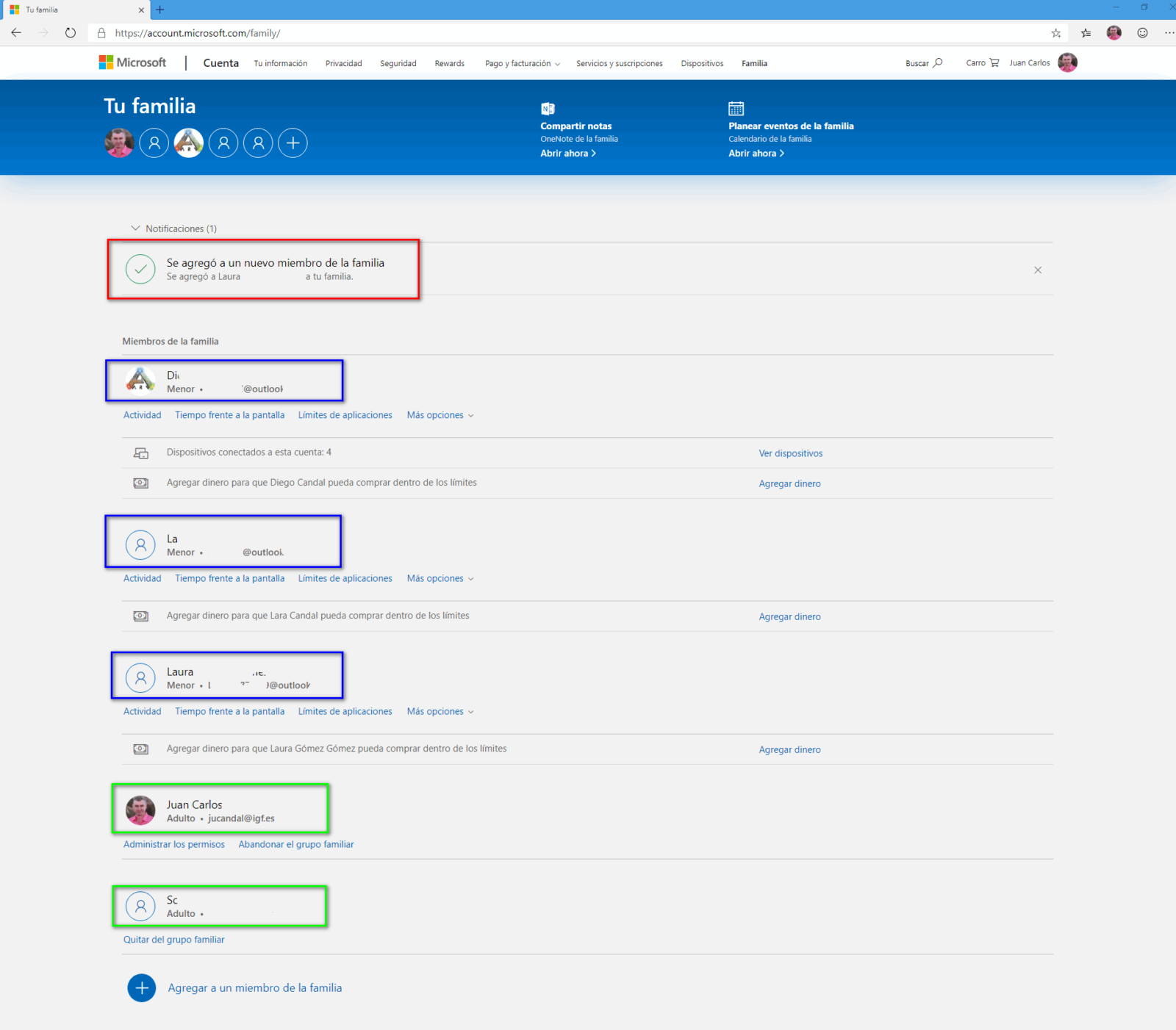Refresh the page in browser
1176x1030 pixels.
pos(71,33)
